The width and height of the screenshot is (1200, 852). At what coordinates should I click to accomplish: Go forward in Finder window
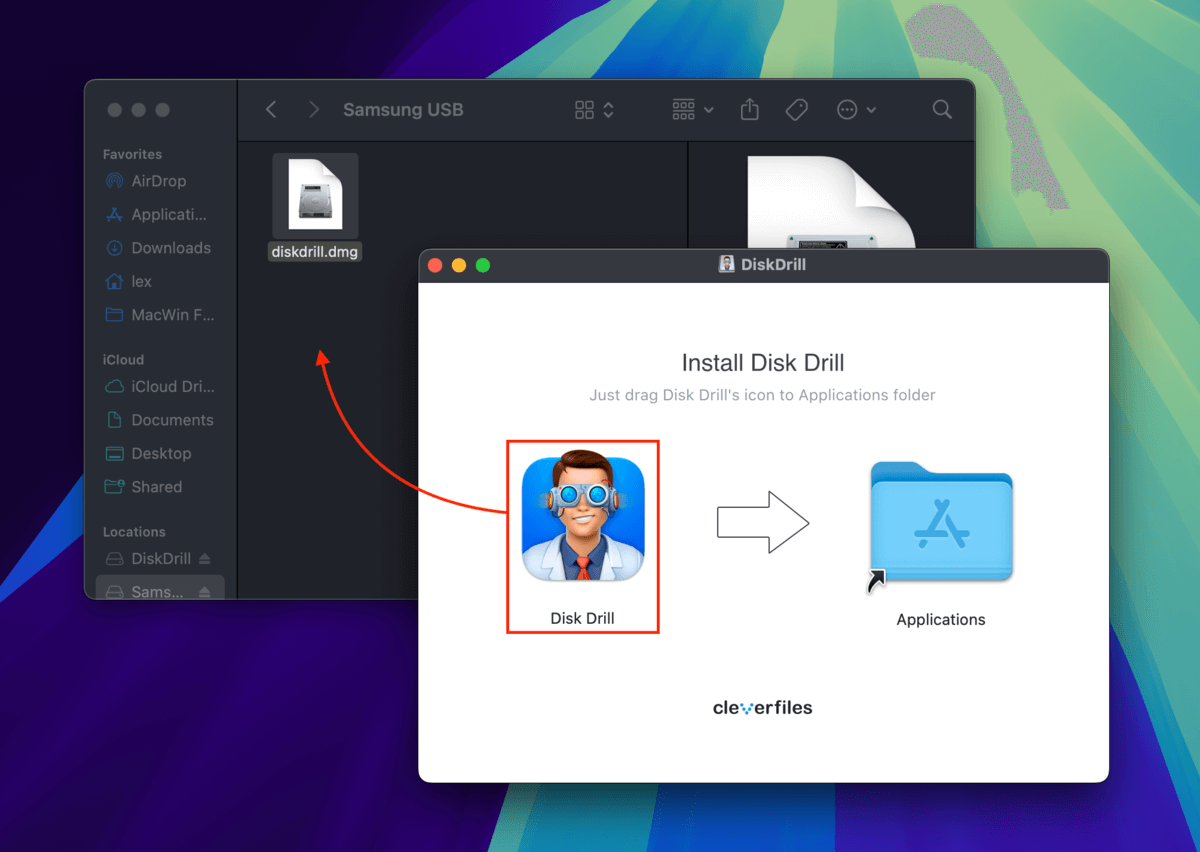click(314, 110)
